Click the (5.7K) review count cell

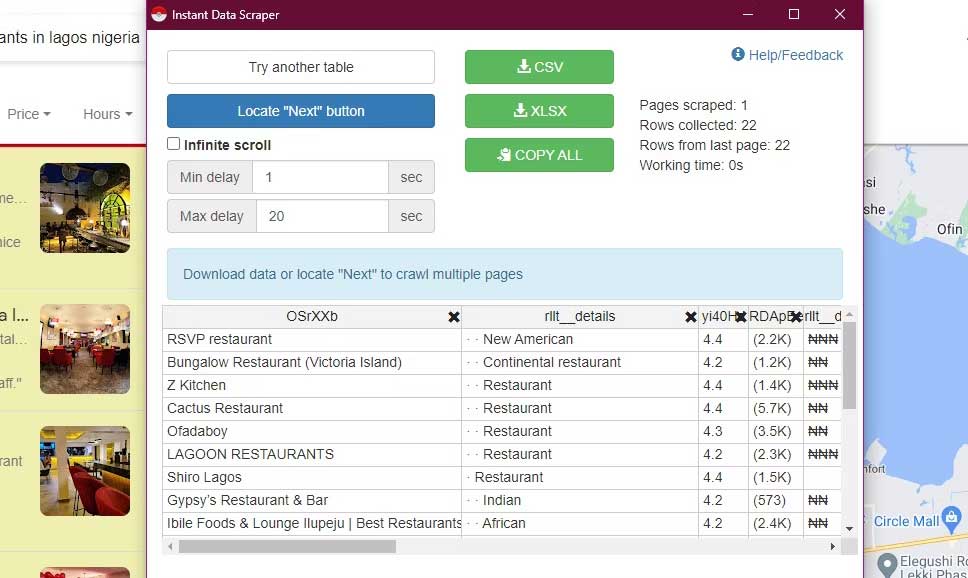[x=775, y=408]
